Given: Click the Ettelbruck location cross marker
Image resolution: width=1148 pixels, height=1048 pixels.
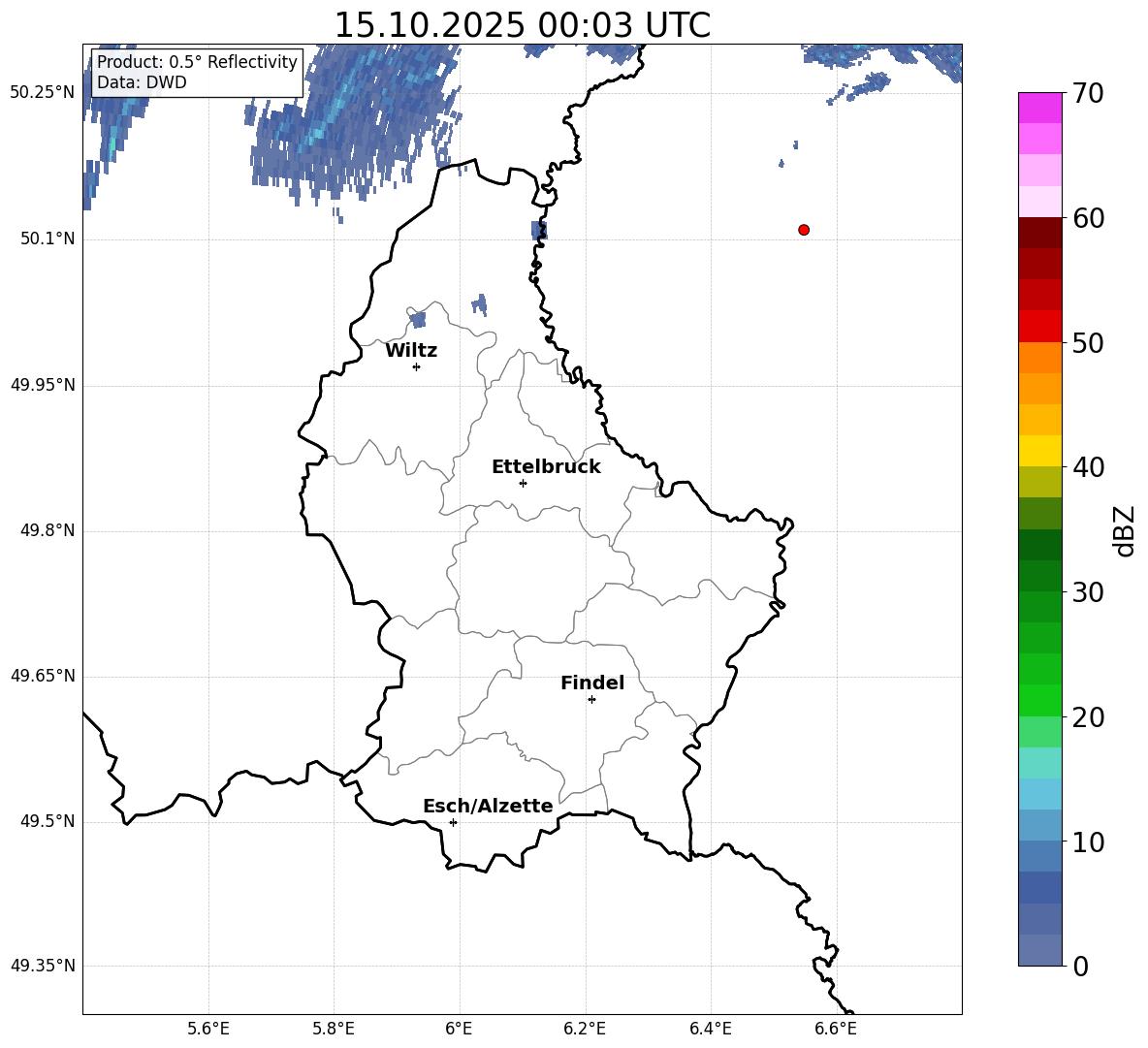Looking at the screenshot, I should point(523,483).
